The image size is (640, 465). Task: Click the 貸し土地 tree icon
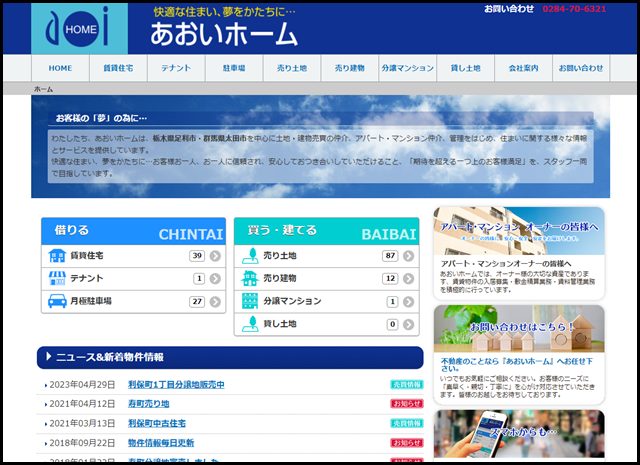pos(250,324)
